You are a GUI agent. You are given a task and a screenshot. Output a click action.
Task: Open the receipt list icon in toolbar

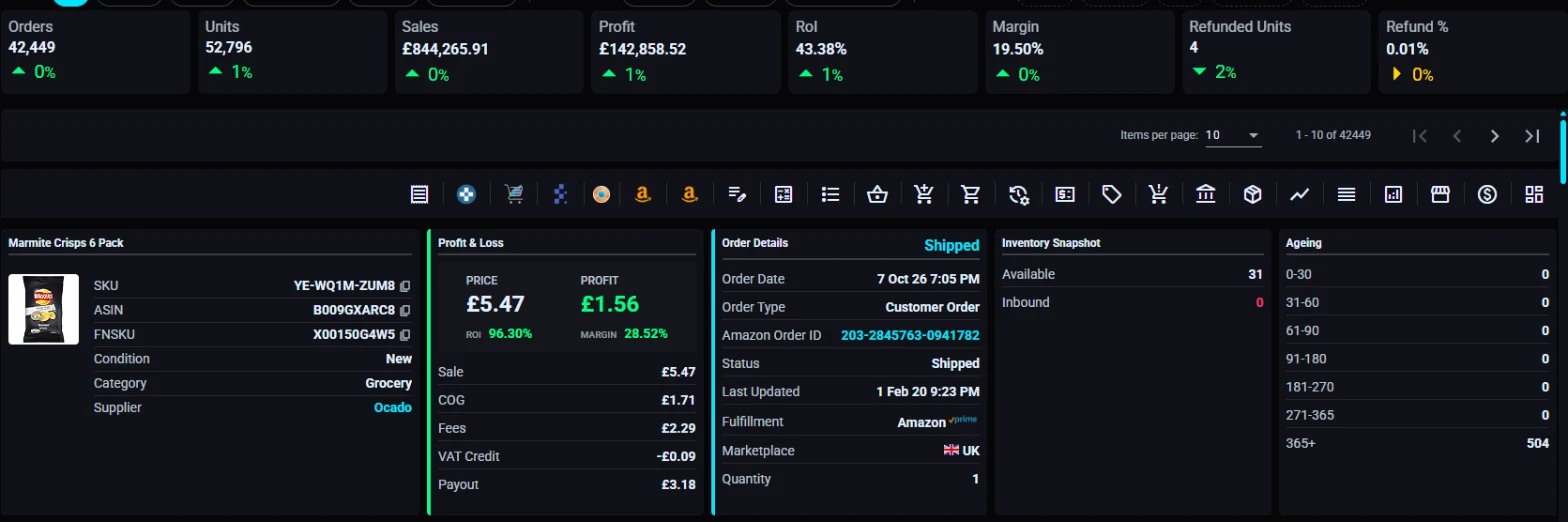[420, 195]
